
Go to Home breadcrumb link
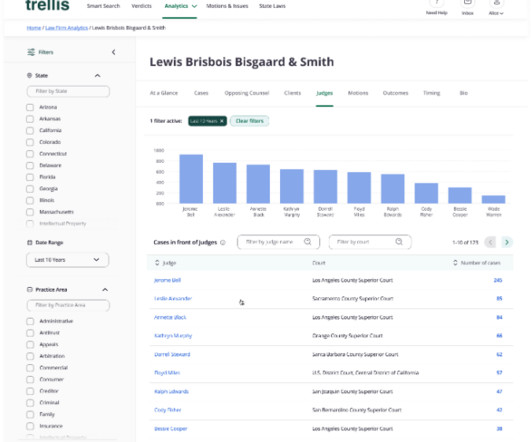[34, 28]
